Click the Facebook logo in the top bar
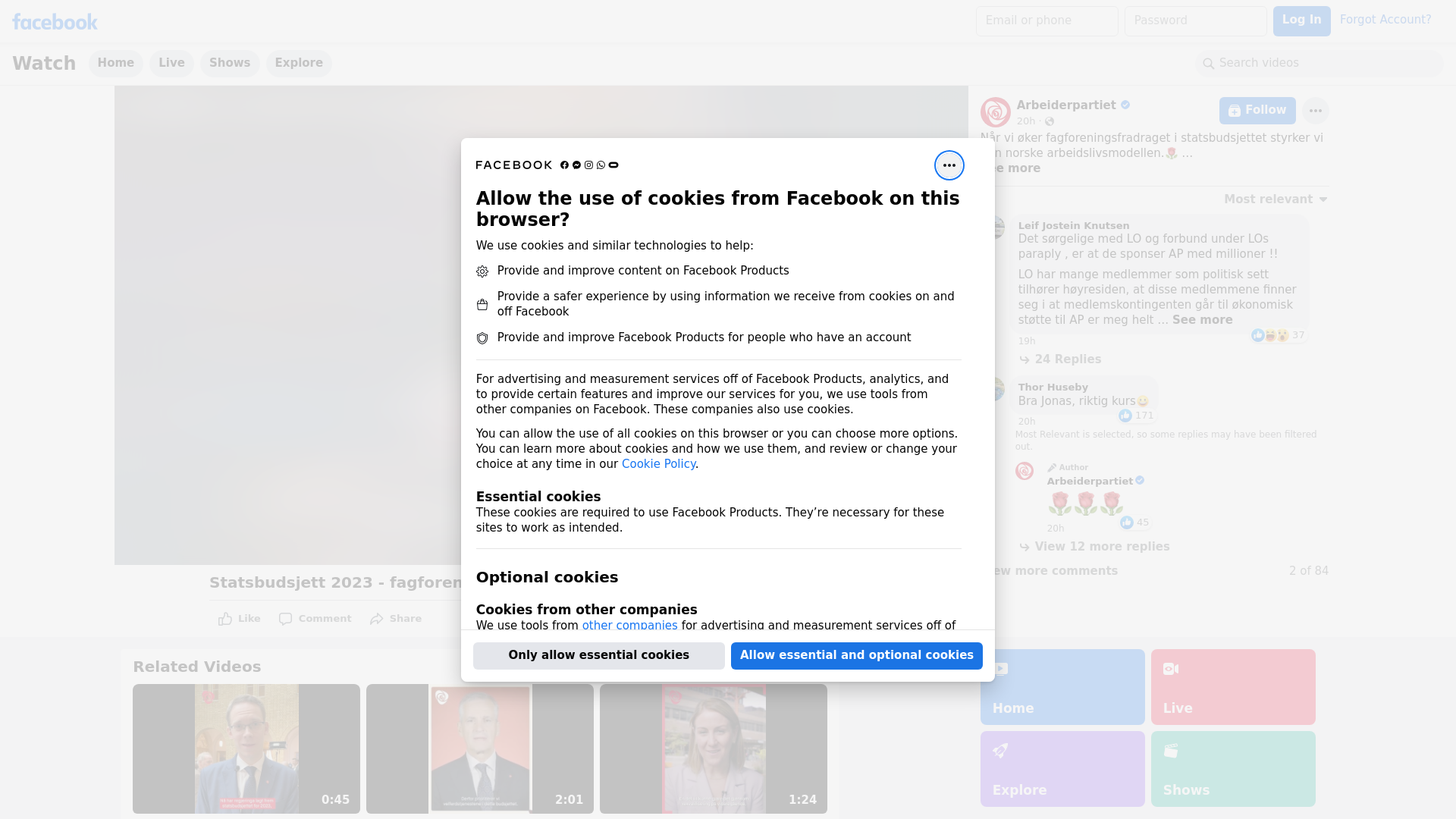Screen dimensions: 1456x819 55,22
